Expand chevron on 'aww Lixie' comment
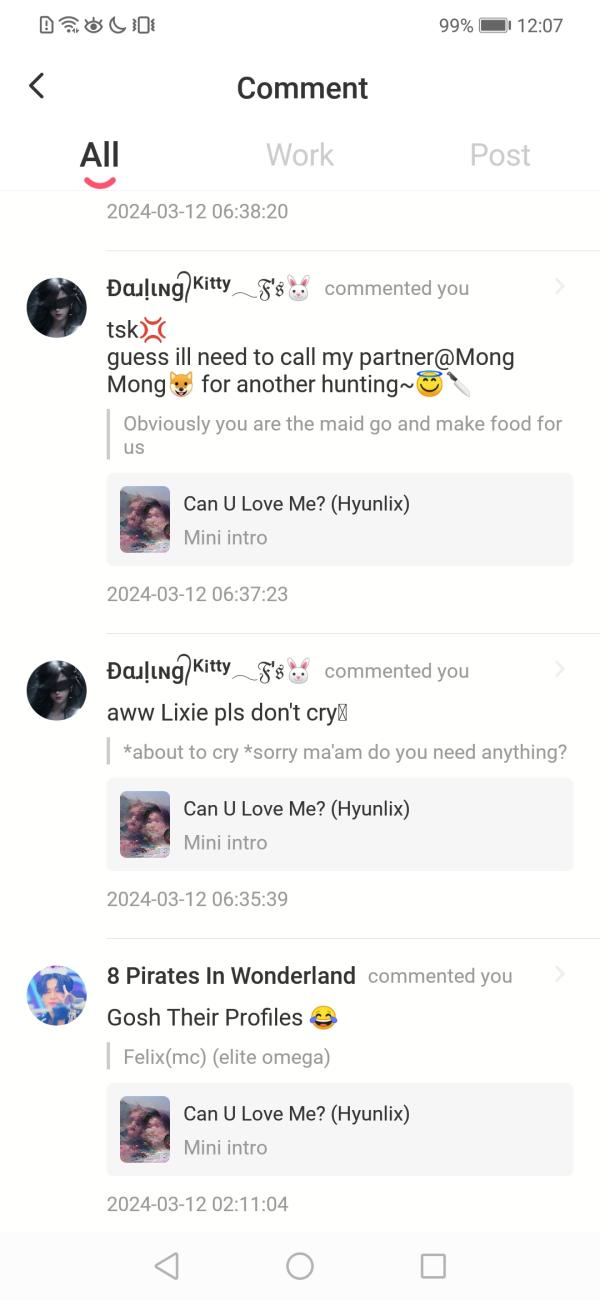Viewport: 600px width, 1300px height. (x=559, y=669)
